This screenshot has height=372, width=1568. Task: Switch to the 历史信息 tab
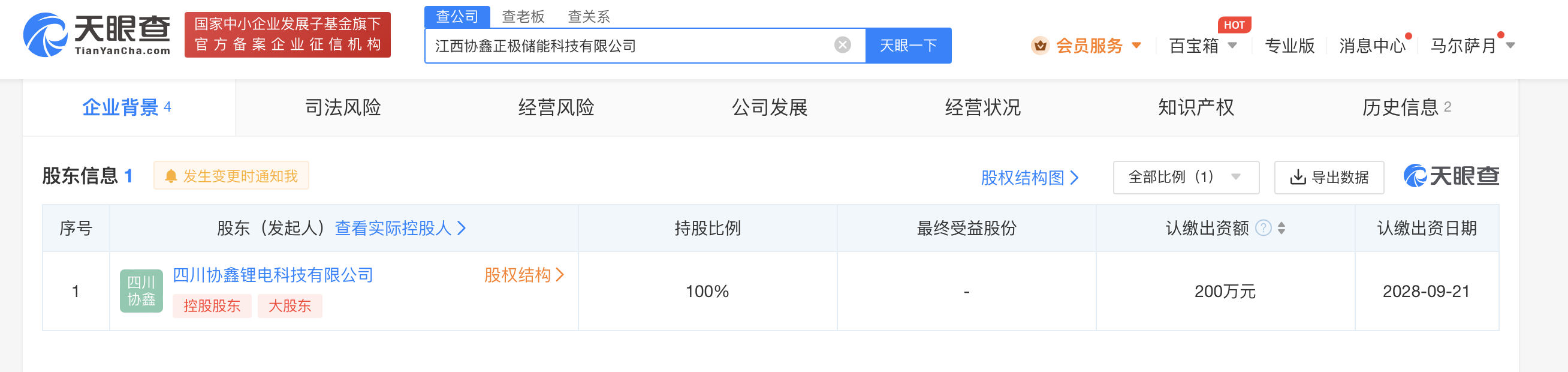pos(1407,108)
